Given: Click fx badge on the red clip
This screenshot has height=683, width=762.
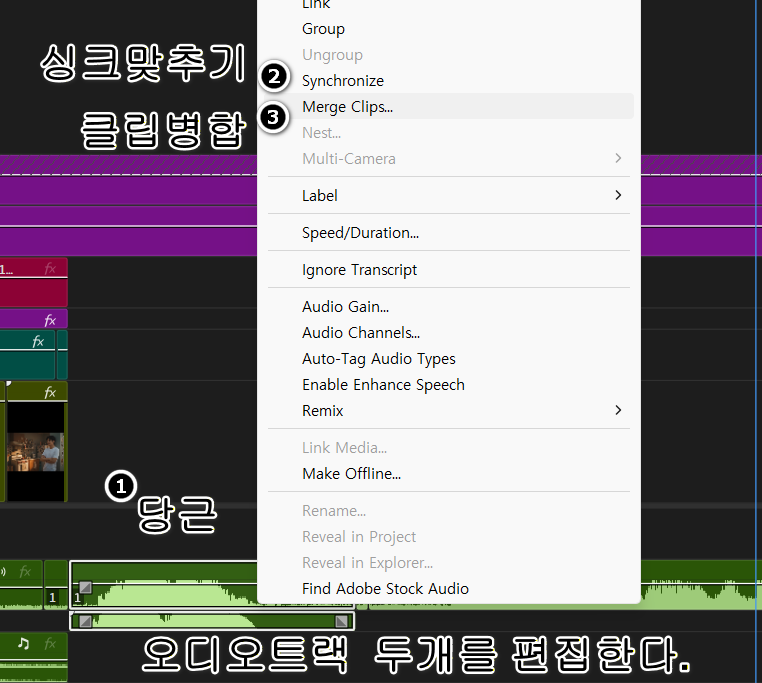Looking at the screenshot, I should click(x=50, y=268).
